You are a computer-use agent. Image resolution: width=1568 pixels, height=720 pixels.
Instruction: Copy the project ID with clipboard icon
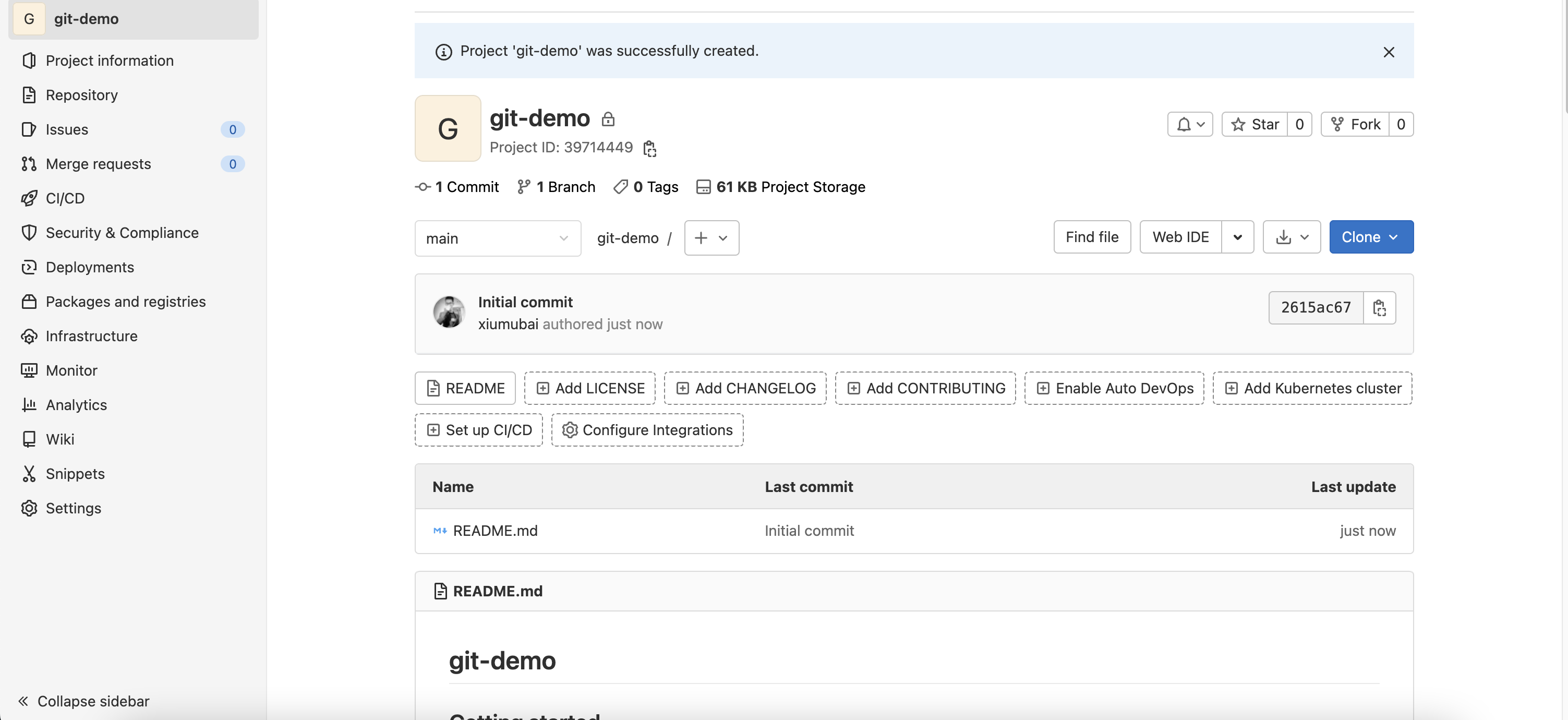pyautogui.click(x=649, y=148)
